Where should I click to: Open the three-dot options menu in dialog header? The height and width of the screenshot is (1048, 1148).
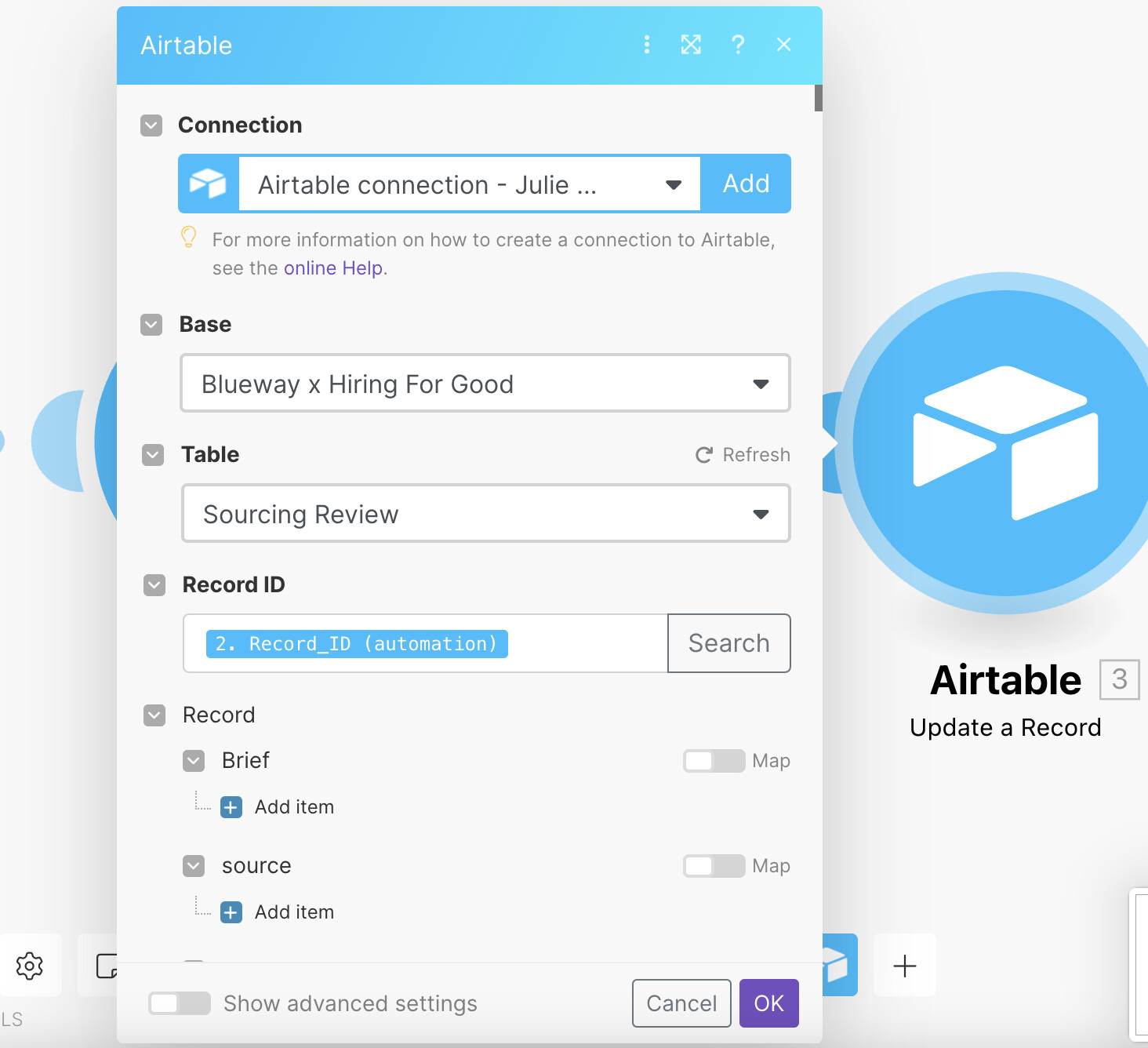tap(647, 45)
